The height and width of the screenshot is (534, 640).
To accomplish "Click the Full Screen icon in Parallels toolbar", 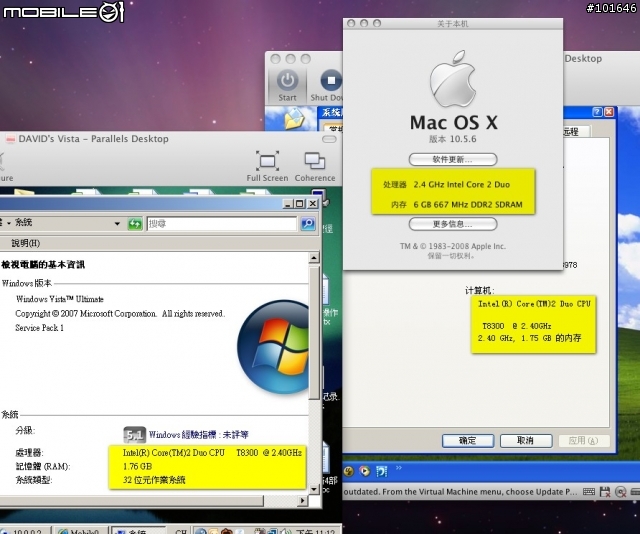I will coord(267,161).
